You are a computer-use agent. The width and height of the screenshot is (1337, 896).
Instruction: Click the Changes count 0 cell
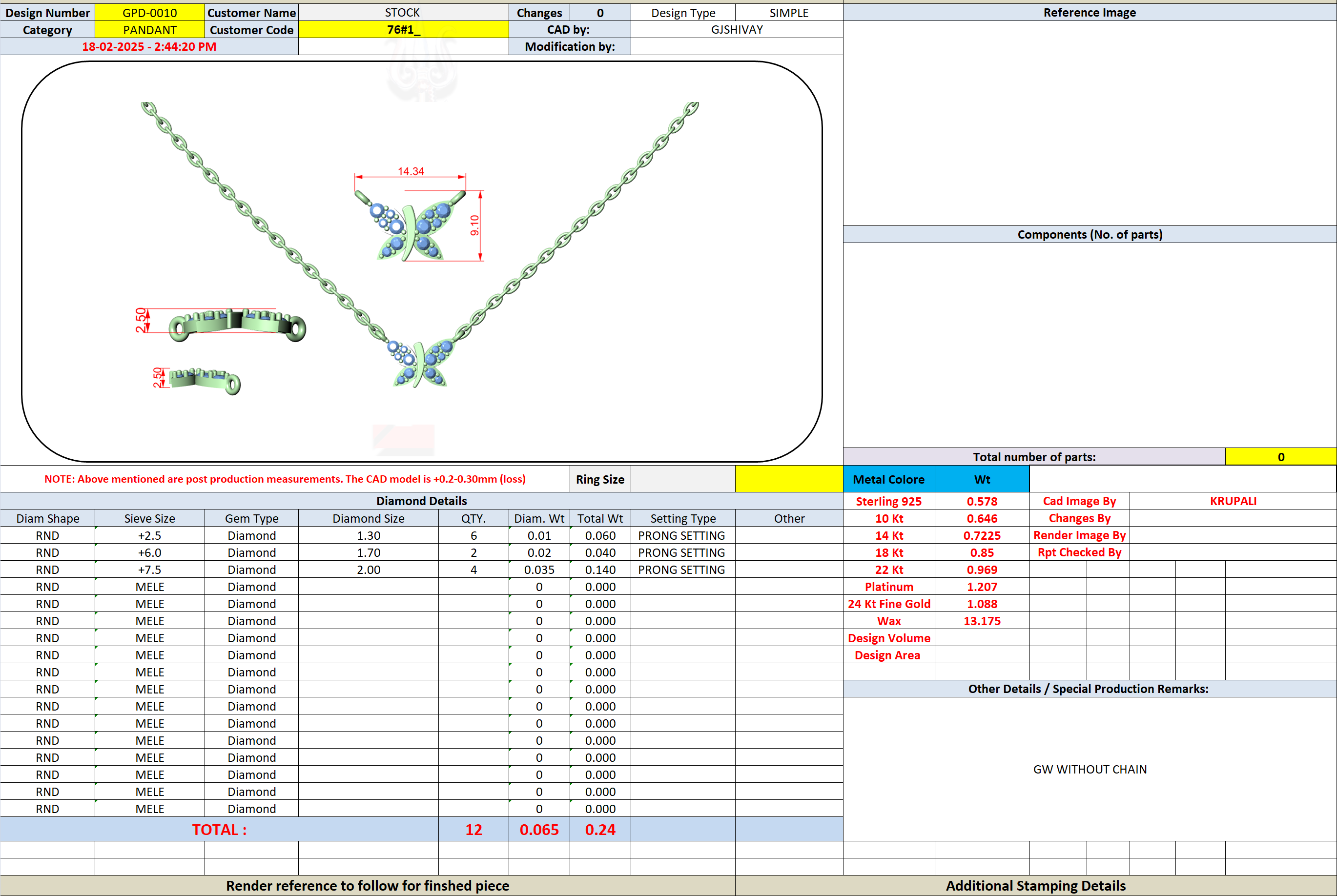click(x=600, y=13)
